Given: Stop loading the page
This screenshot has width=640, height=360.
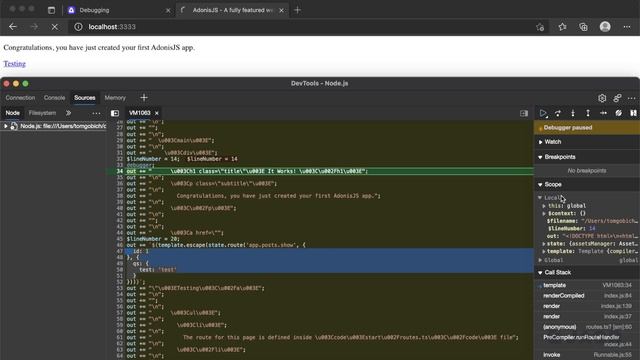Looking at the screenshot, I should pyautogui.click(x=54, y=27).
